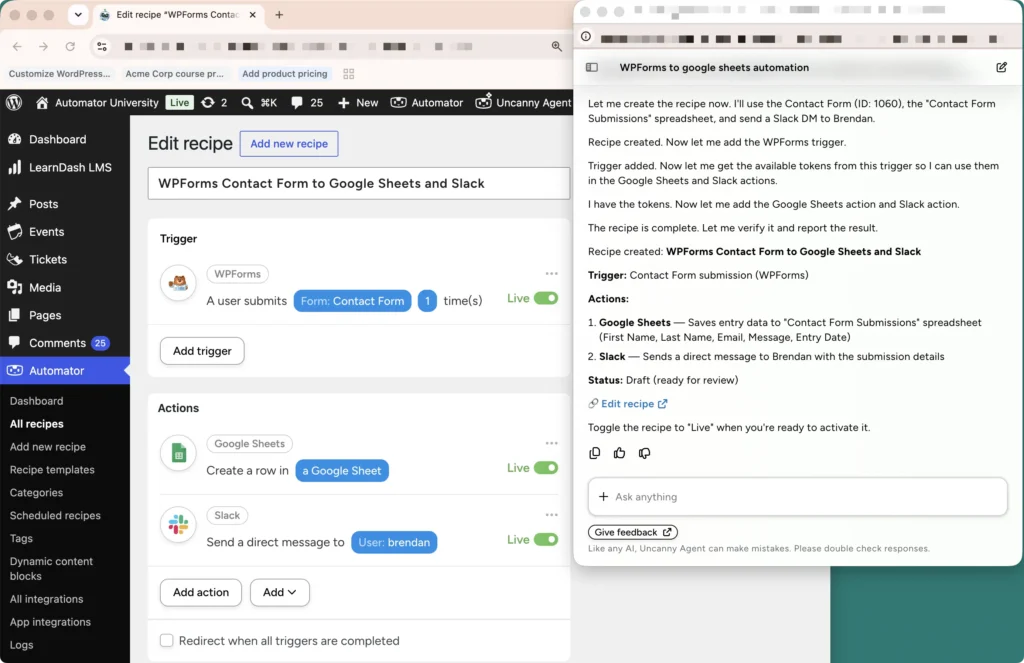Open the Media library menu

click(x=44, y=287)
